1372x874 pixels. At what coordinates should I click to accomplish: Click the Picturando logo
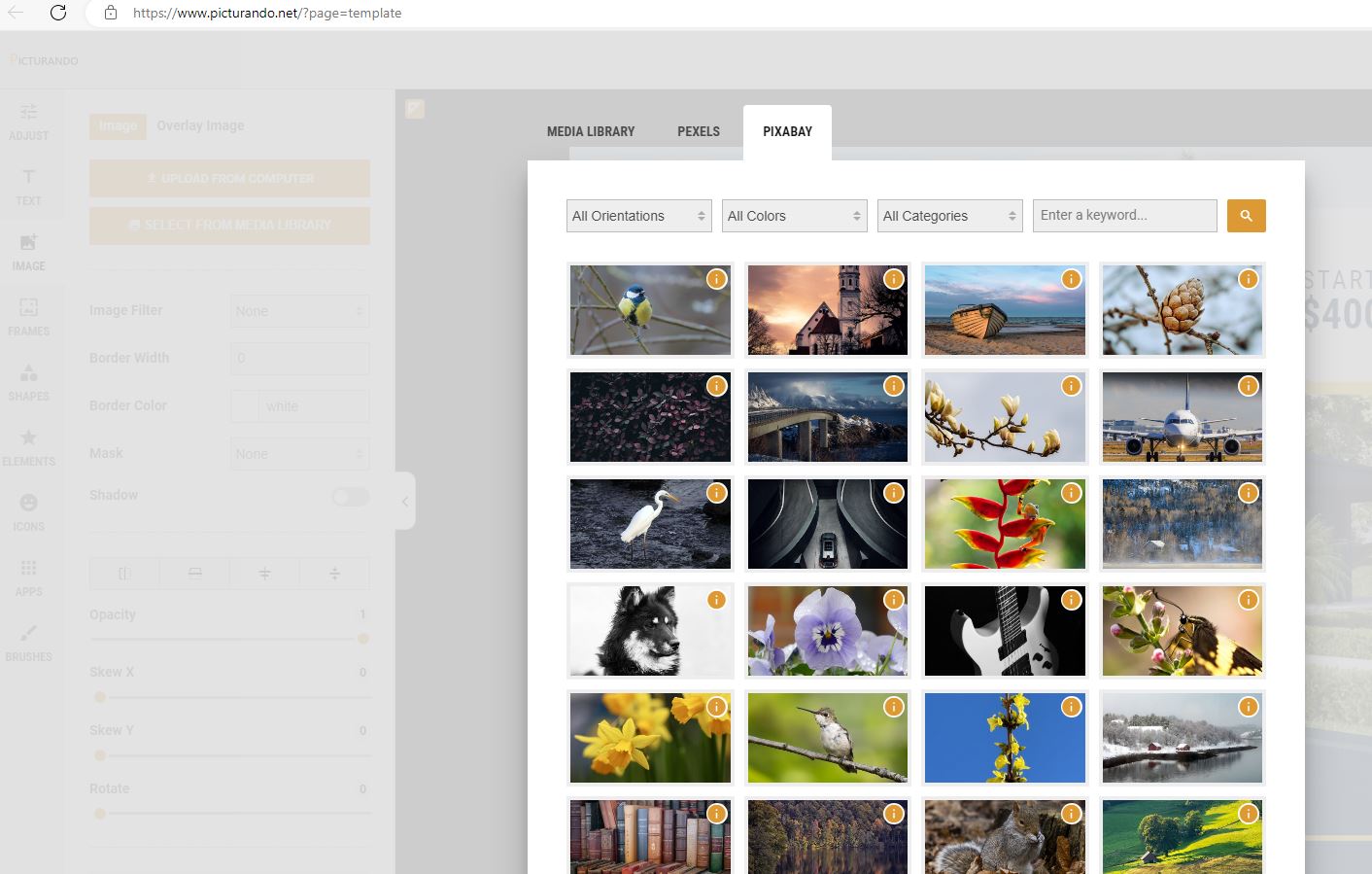point(44,60)
